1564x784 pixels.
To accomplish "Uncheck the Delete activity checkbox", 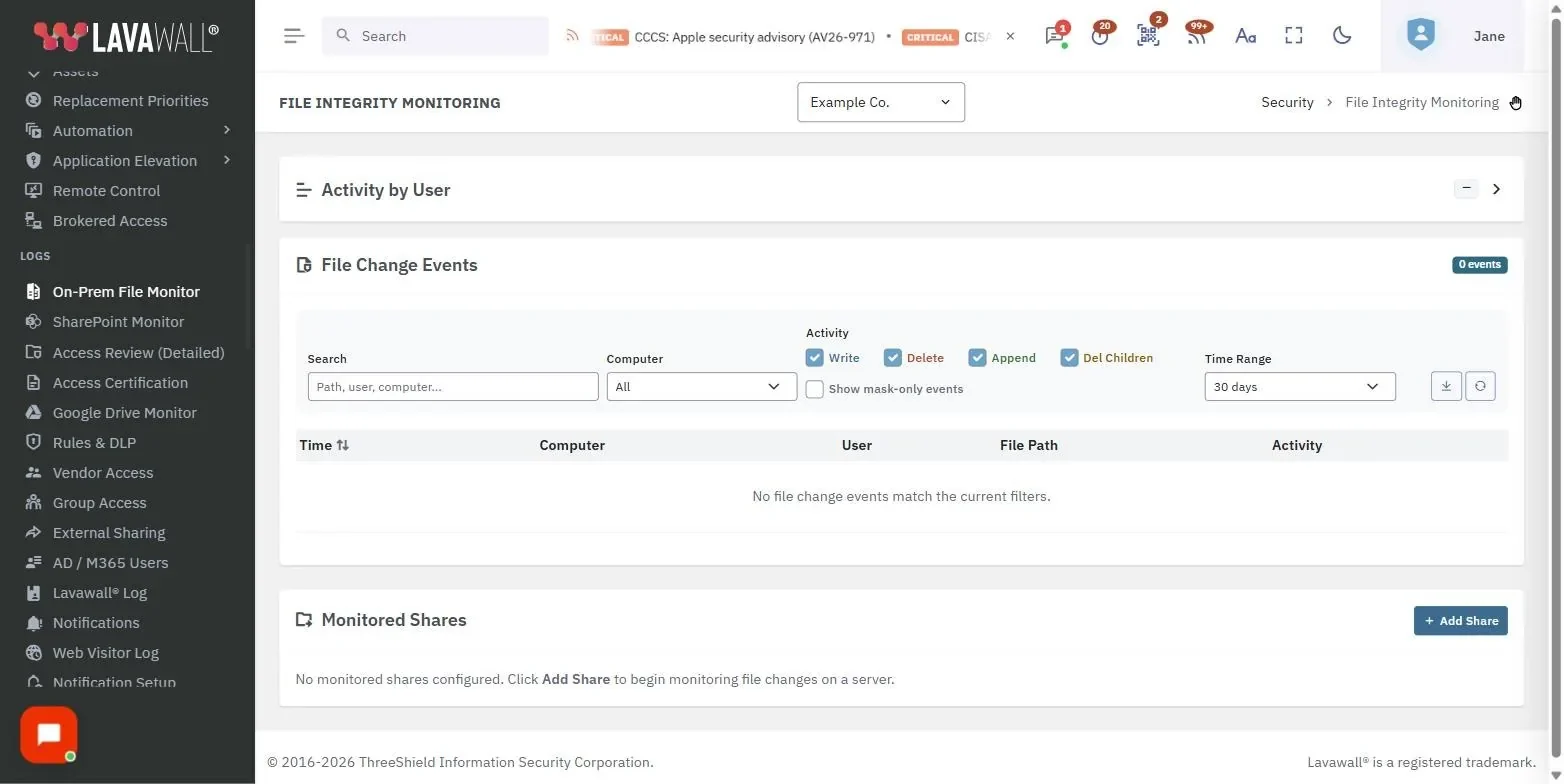I will [x=892, y=358].
